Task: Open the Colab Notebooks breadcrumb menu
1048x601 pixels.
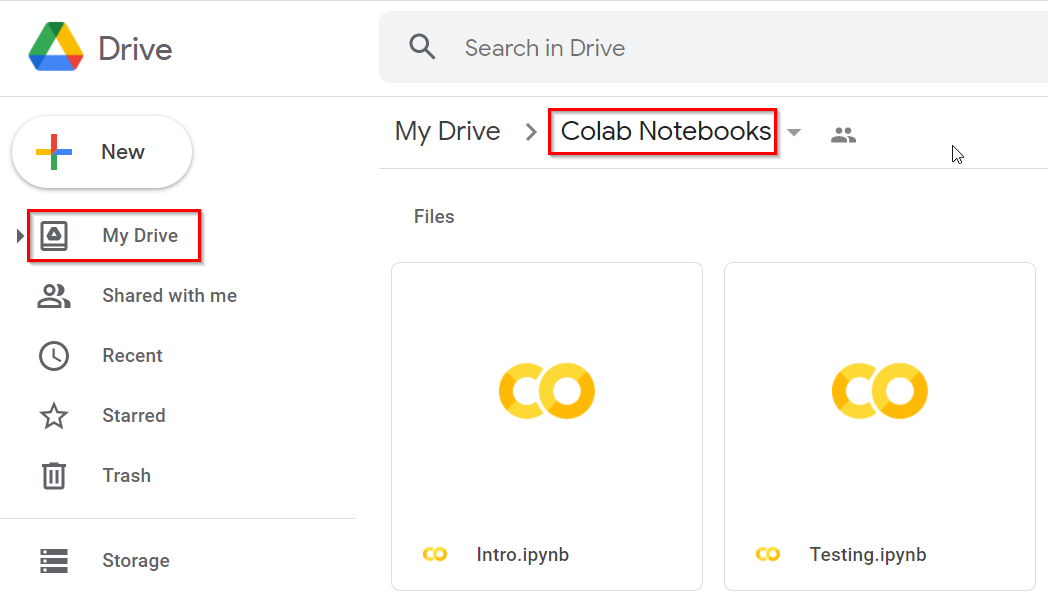Action: 665,131
